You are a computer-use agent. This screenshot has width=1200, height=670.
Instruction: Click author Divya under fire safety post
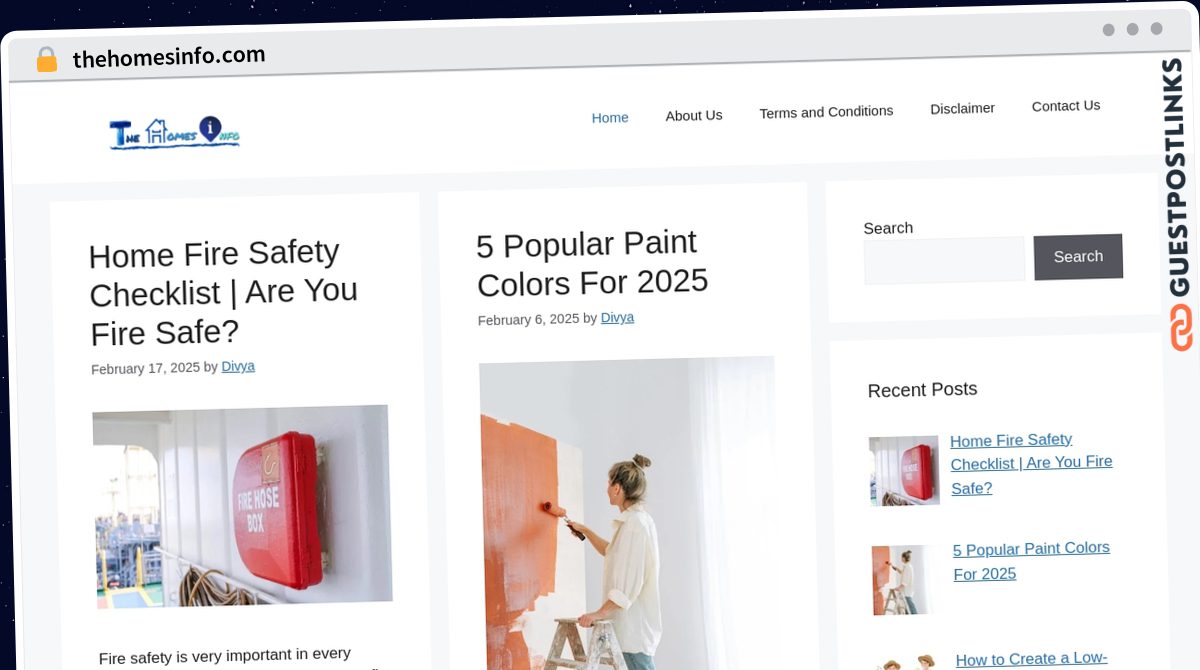[x=238, y=367]
